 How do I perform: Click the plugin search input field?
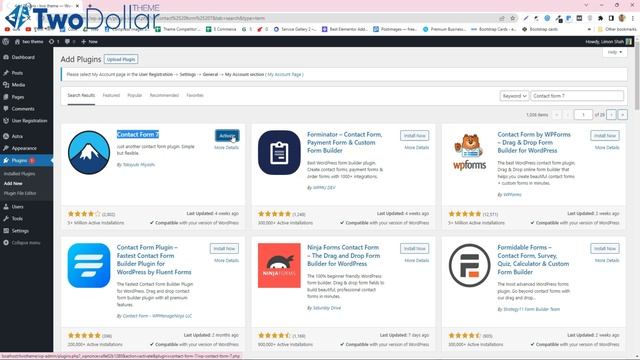click(x=577, y=96)
